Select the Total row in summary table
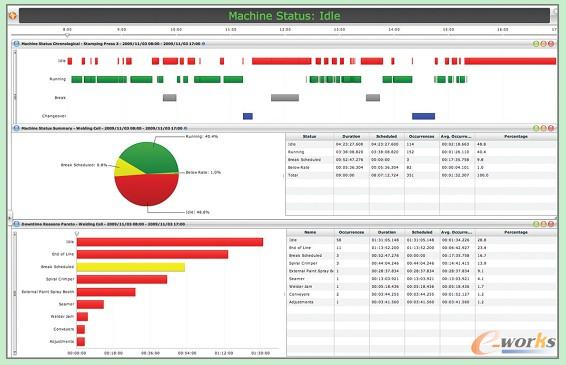The height and width of the screenshot is (365, 566). tap(421, 175)
